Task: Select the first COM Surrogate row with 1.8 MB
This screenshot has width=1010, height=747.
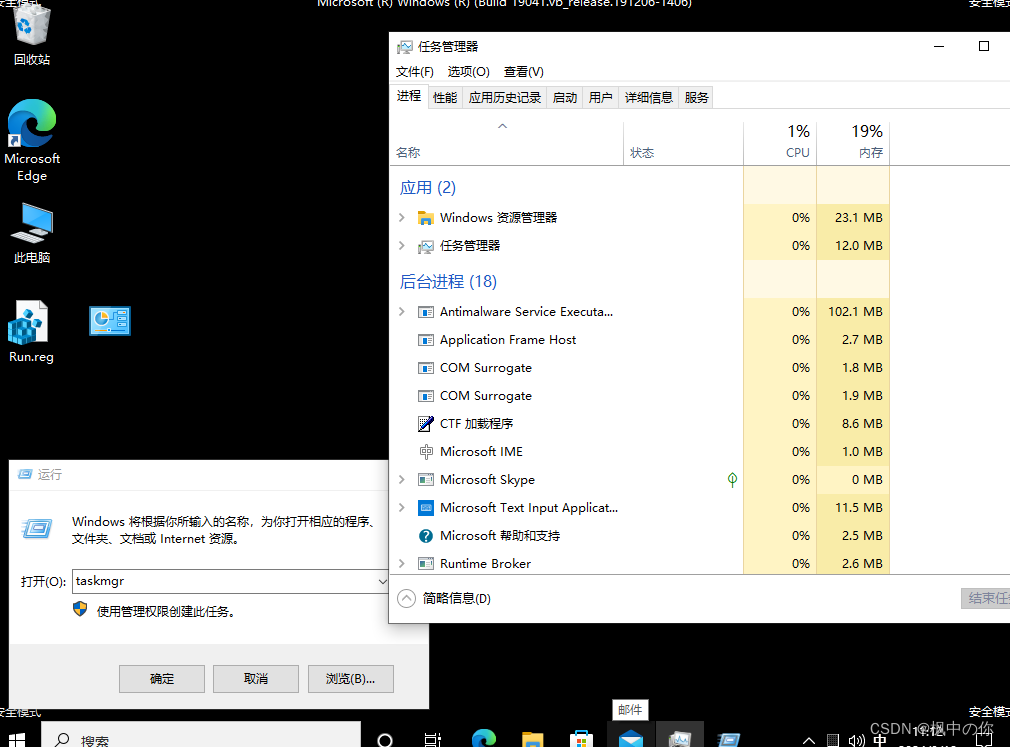Action: (640, 368)
